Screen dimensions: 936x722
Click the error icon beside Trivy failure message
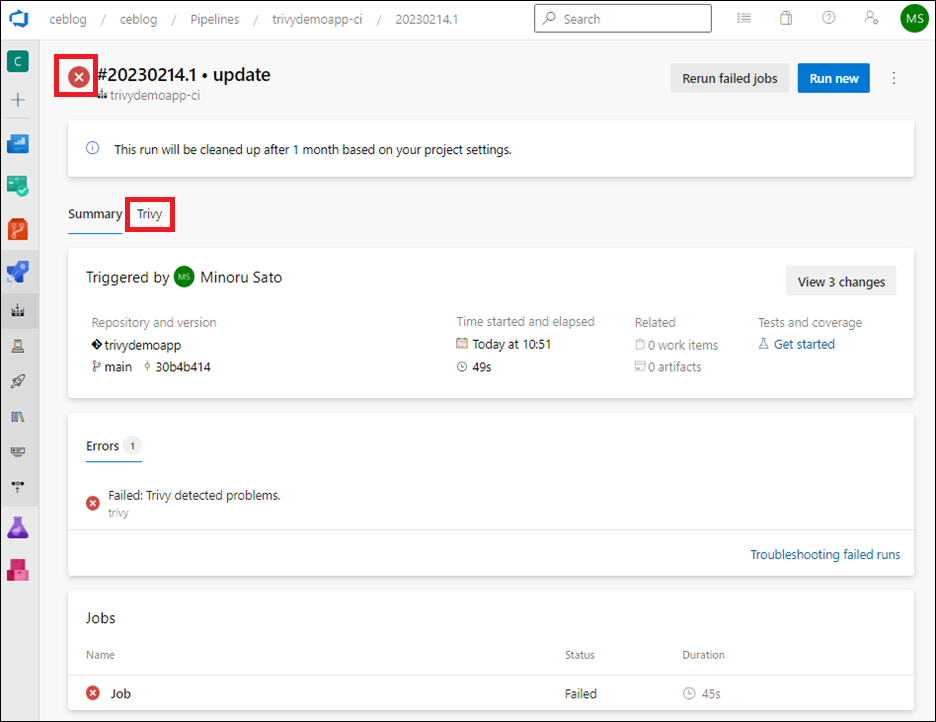[93, 504]
